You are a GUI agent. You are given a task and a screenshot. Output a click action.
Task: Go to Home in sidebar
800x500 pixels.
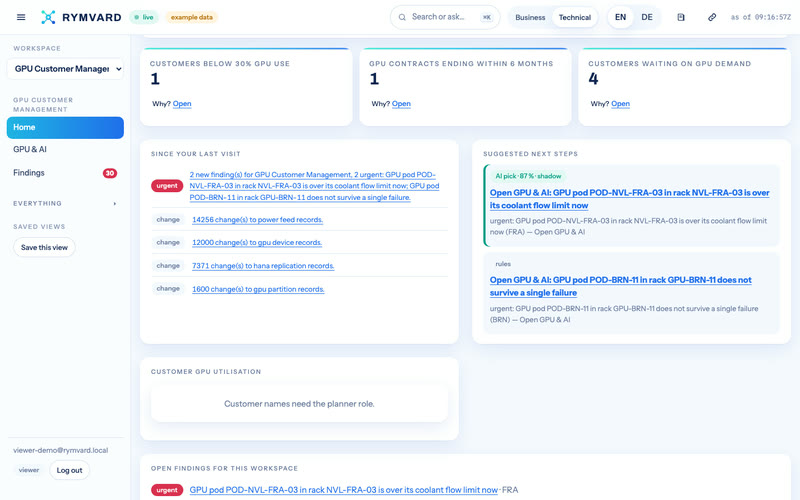point(65,128)
